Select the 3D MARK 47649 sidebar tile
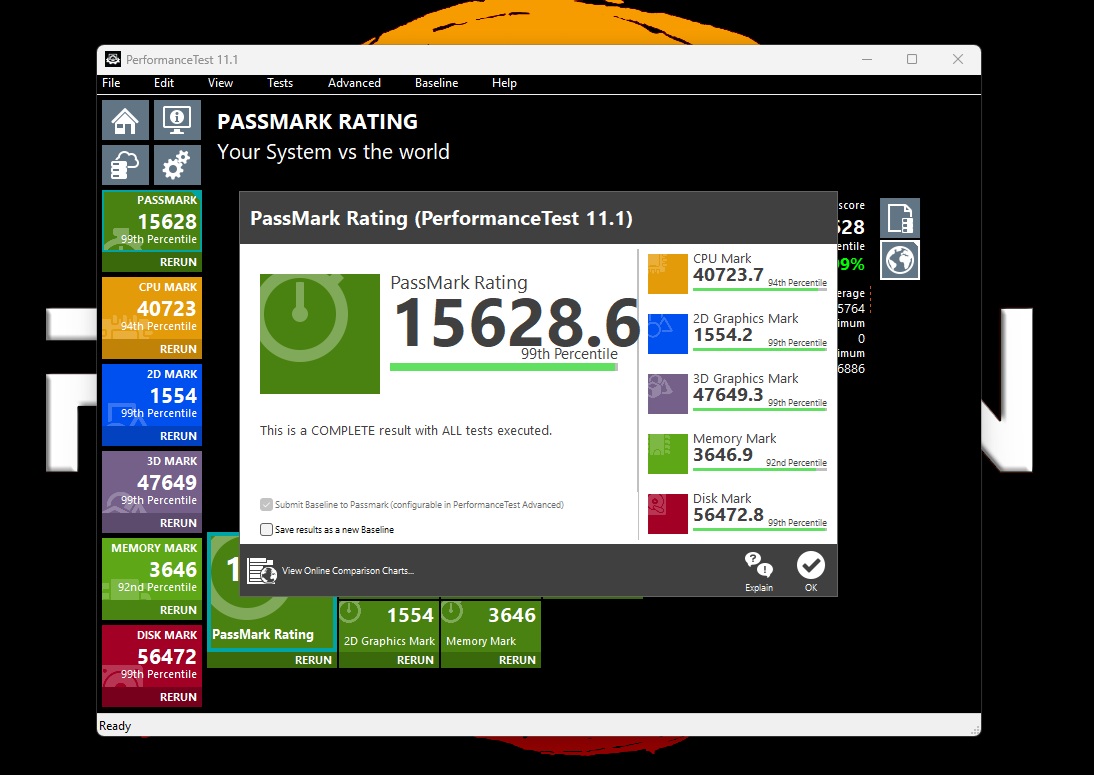Image resolution: width=1094 pixels, height=775 pixels. 152,483
